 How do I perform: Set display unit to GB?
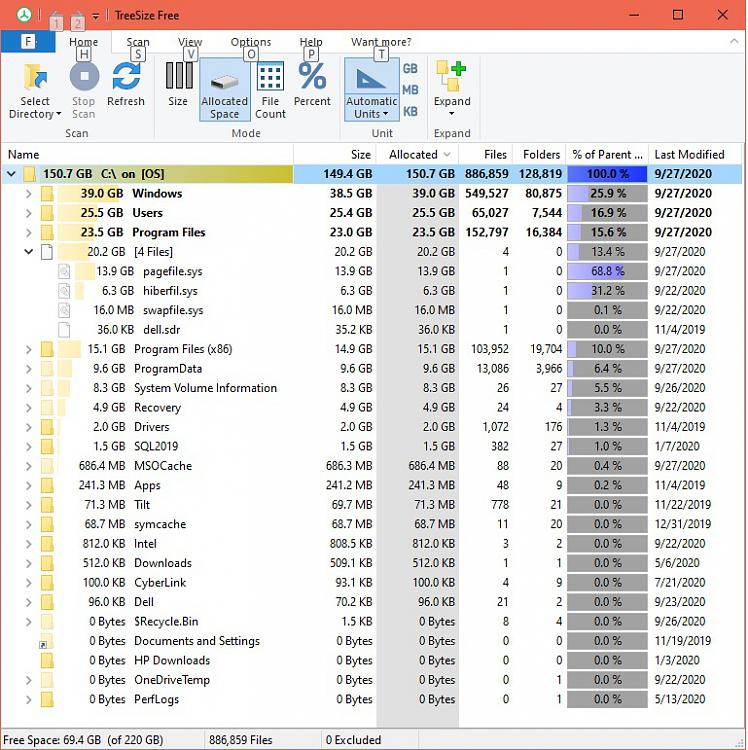(x=410, y=68)
